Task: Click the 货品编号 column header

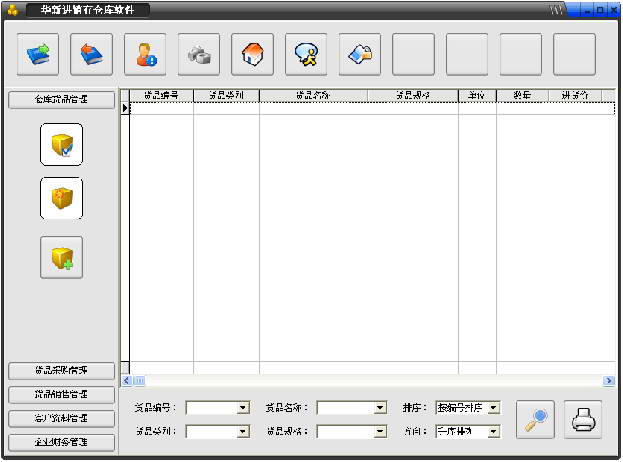Action: (x=161, y=95)
